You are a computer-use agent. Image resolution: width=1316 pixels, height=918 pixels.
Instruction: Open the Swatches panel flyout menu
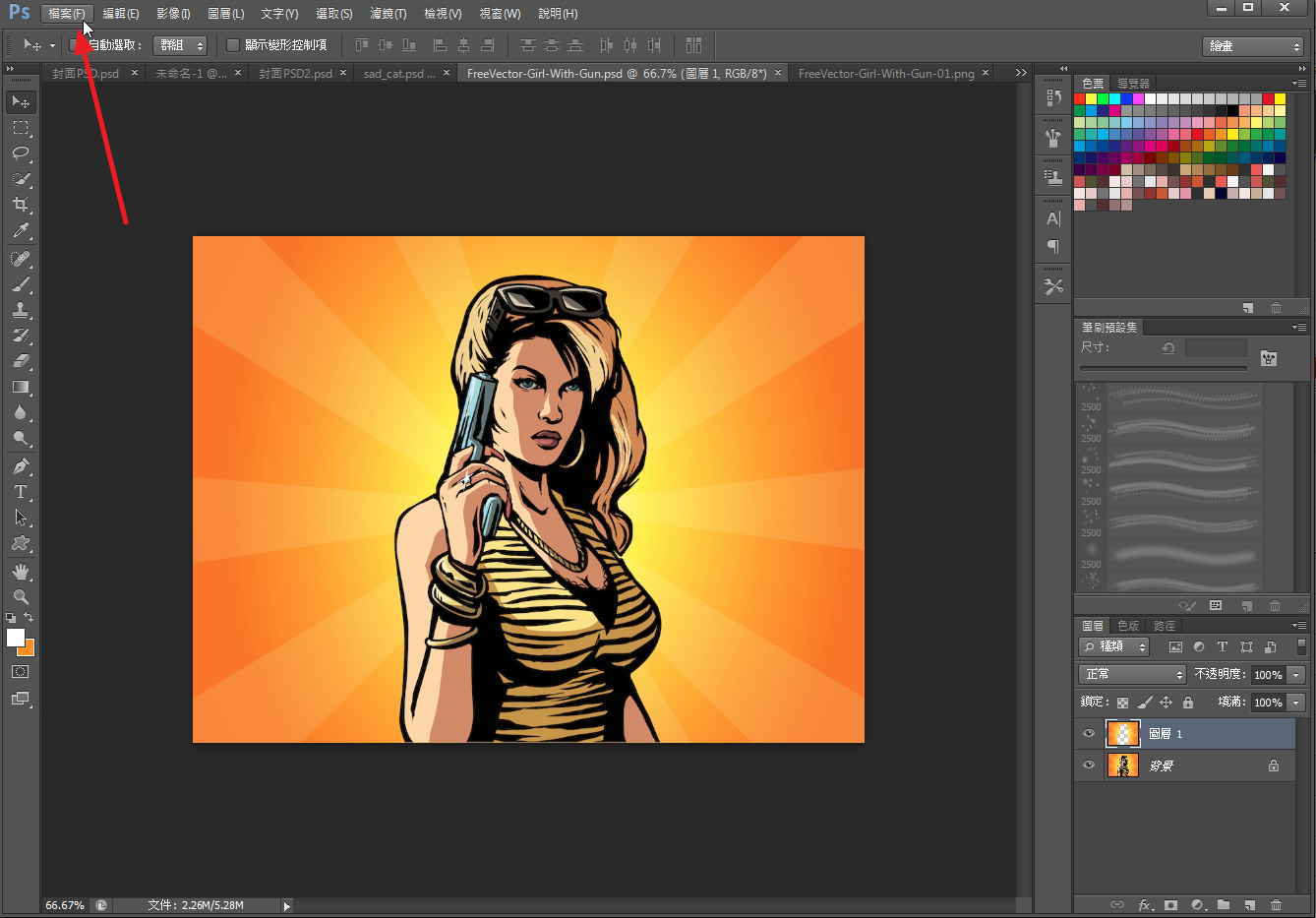(x=1299, y=84)
